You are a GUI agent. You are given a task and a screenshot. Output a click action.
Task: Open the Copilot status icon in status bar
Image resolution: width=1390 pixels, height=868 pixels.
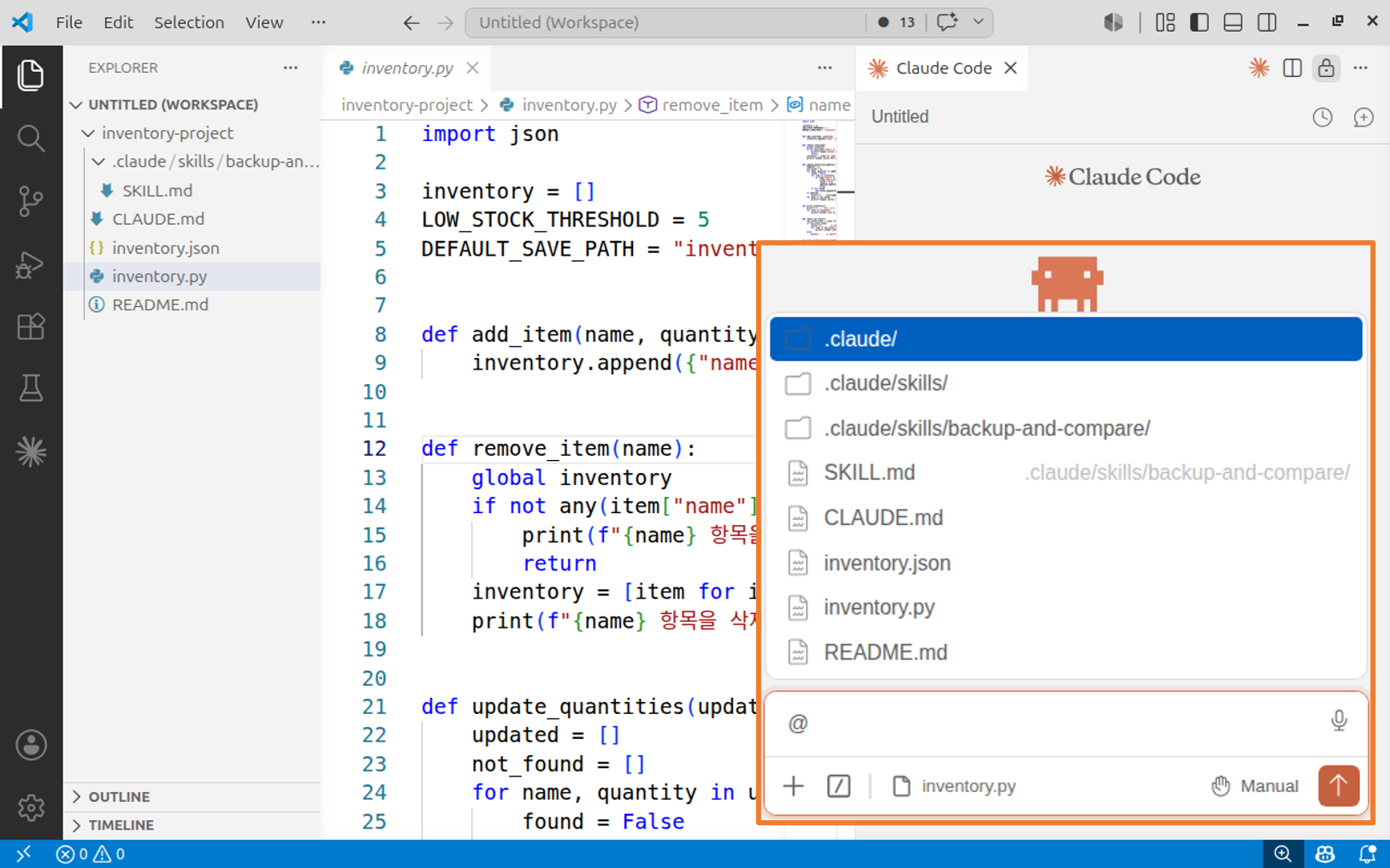click(x=1325, y=853)
